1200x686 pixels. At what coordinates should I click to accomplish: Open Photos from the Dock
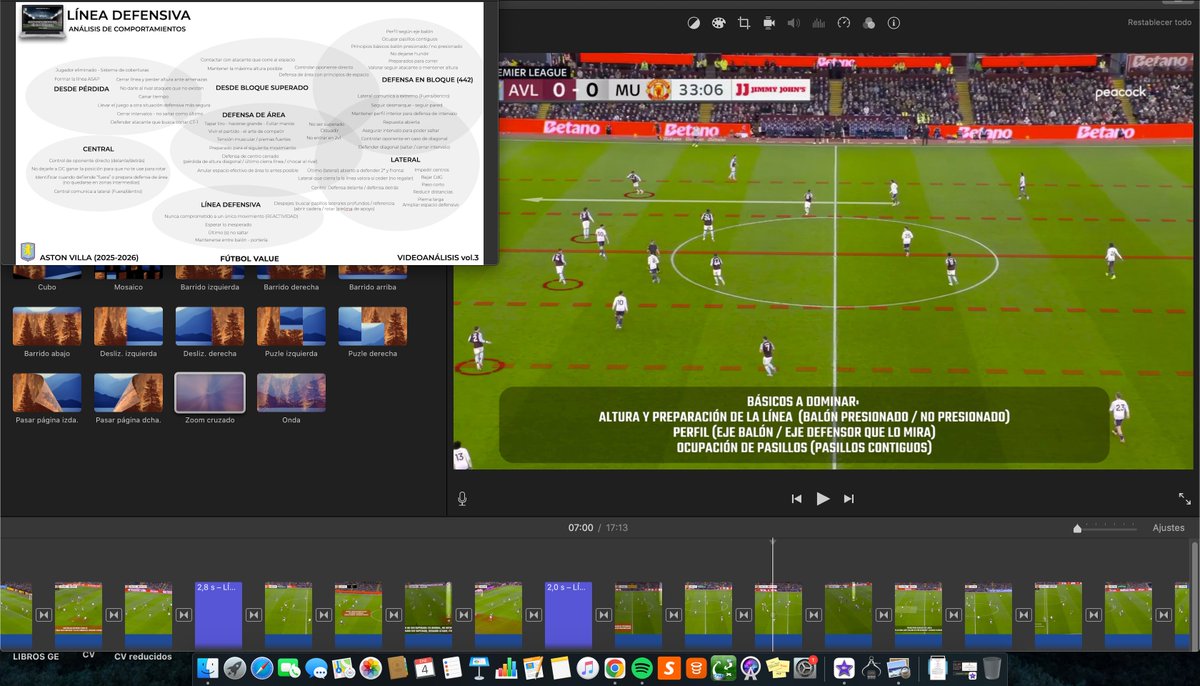click(371, 667)
